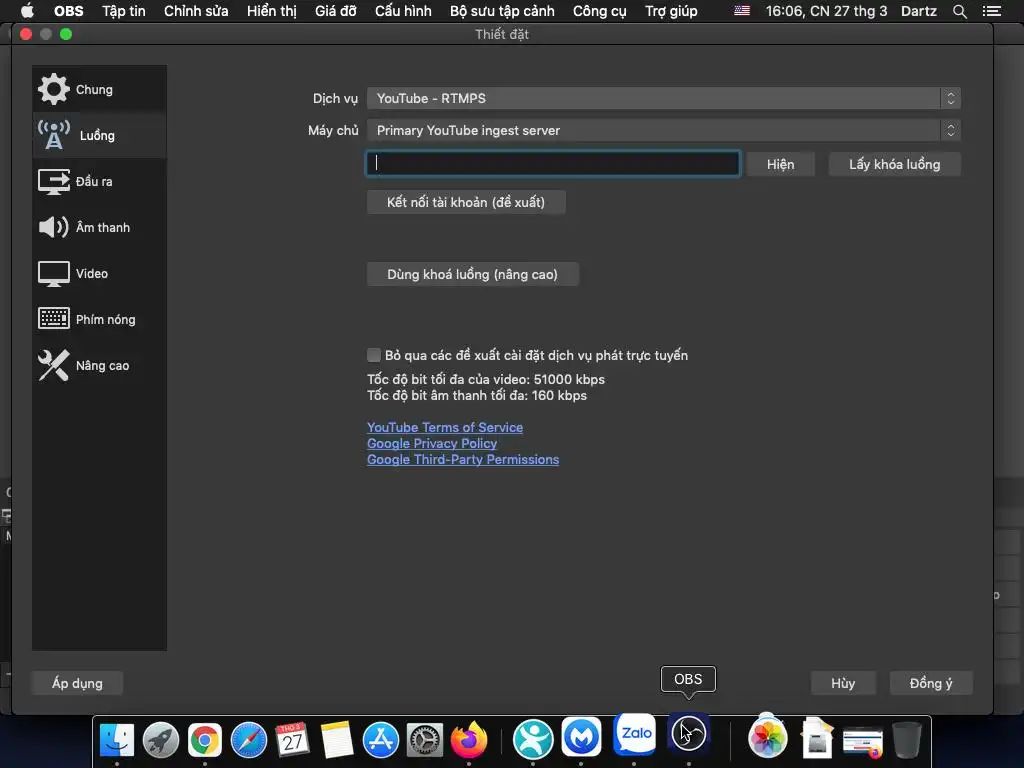Image resolution: width=1024 pixels, height=768 pixels.
Task: Open the Giá đỡ menu
Action: click(x=336, y=11)
